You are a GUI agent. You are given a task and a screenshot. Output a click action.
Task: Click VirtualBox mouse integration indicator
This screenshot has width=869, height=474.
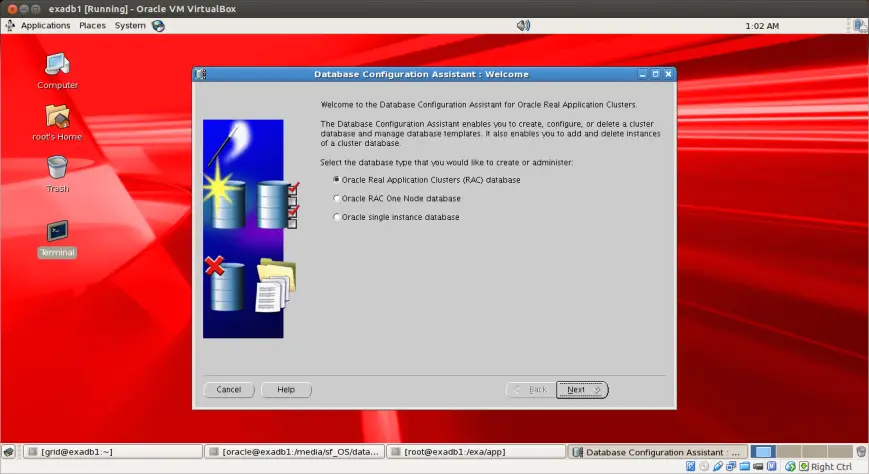point(790,466)
